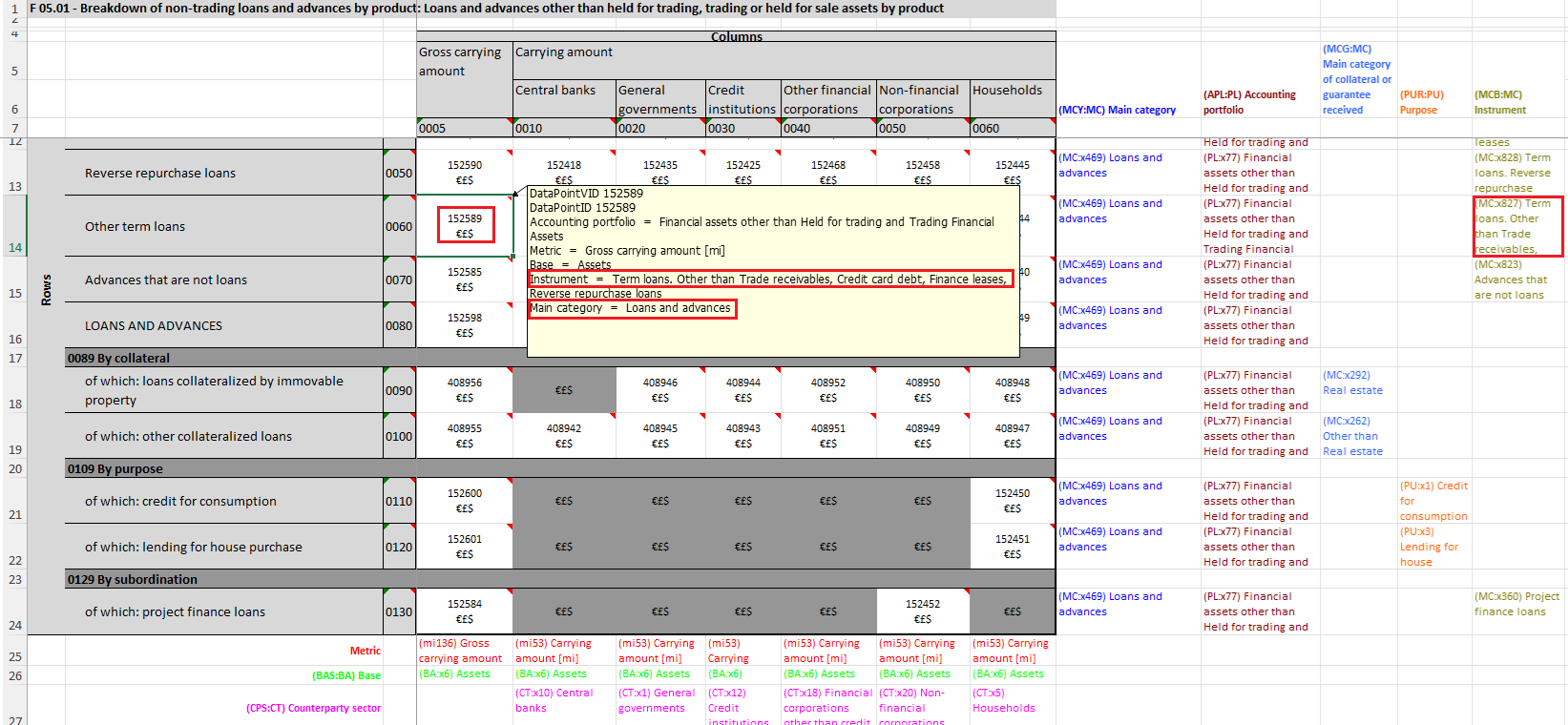
Task: Click the '(APL:PL) Accounting portfolio' annotation header
Action: pos(1249,102)
